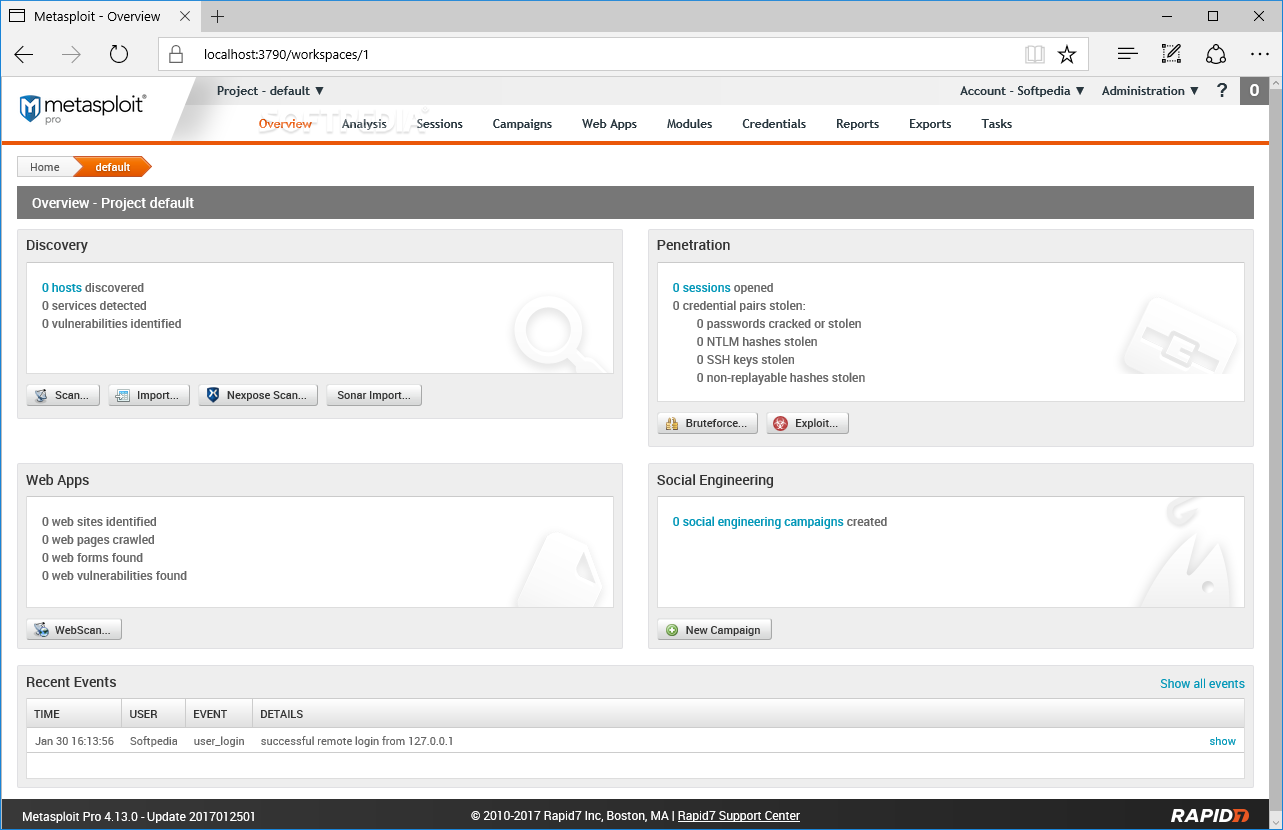Image resolution: width=1283 pixels, height=830 pixels.
Task: Open the reading view book icon
Action: pos(1034,54)
